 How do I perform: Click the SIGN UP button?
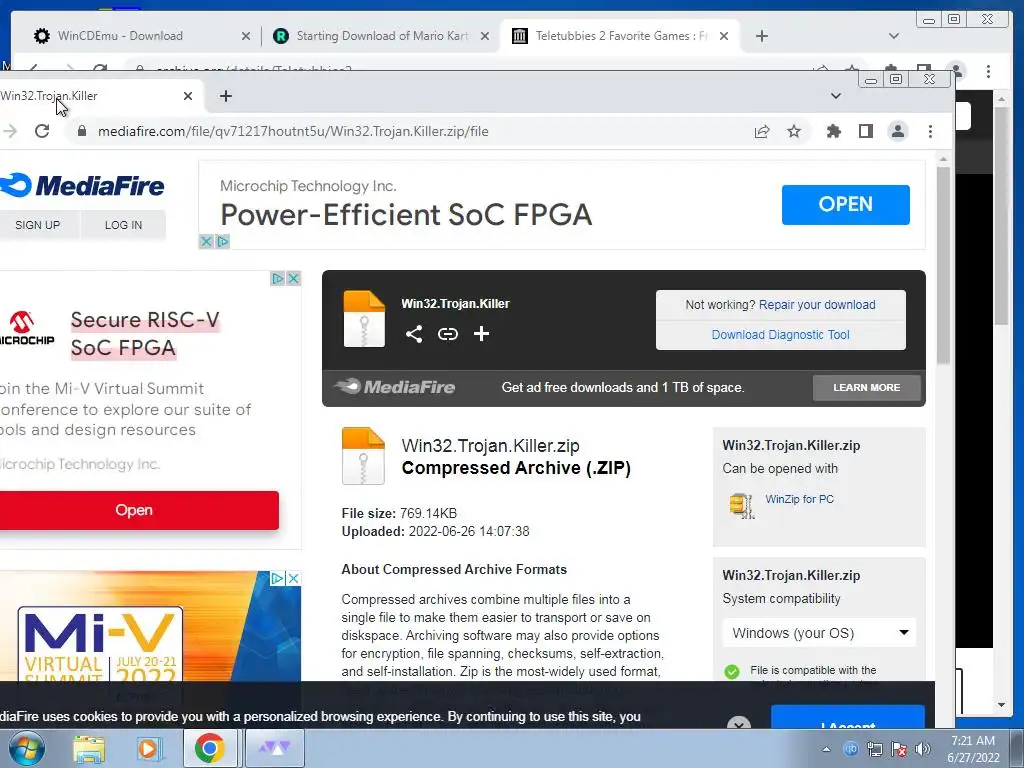coord(38,225)
